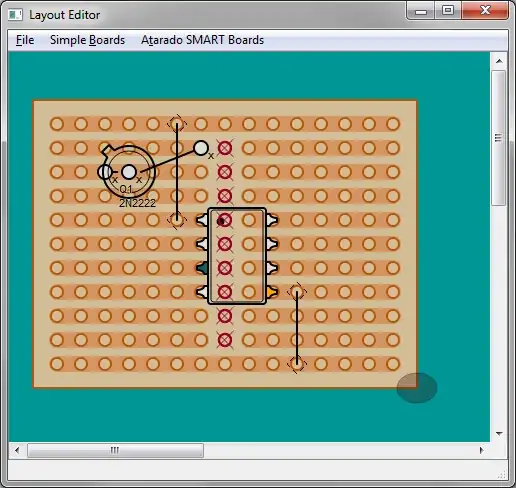Toggle the bottom-most red track-cut marker
The image size is (516, 488).
225,340
